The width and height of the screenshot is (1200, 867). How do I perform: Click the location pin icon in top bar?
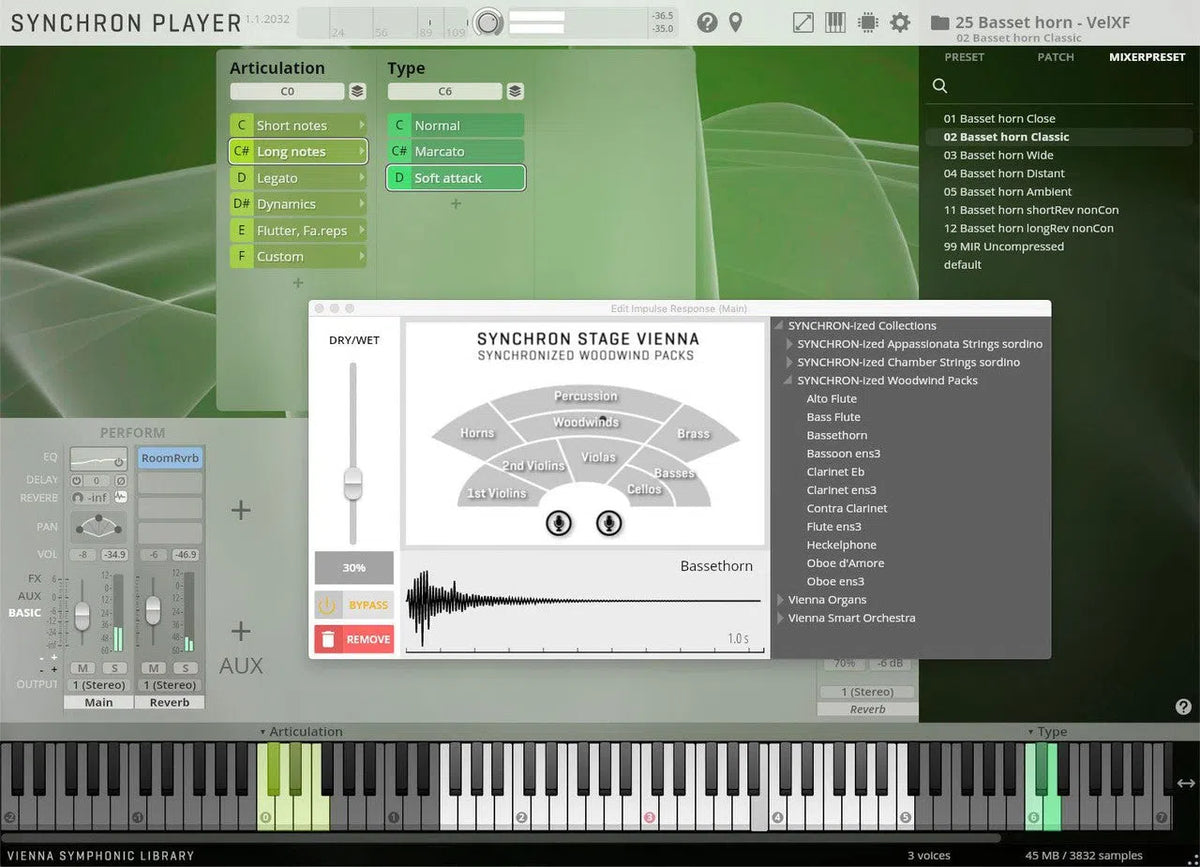pos(736,22)
